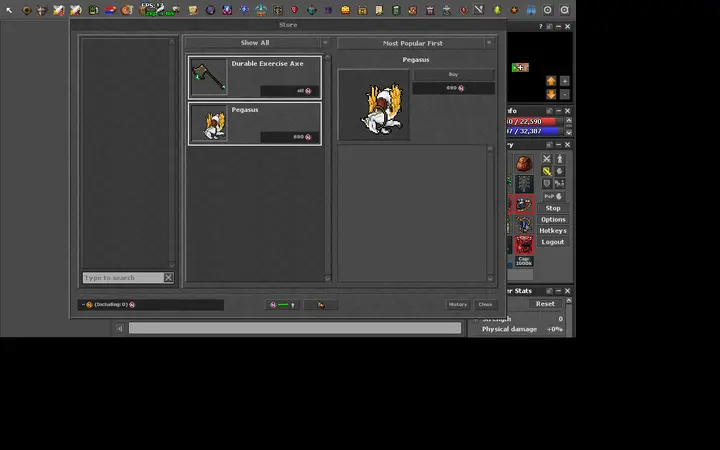Zoom out the minimap with minus button
Screen dimensions: 720x450
pos(565,94)
